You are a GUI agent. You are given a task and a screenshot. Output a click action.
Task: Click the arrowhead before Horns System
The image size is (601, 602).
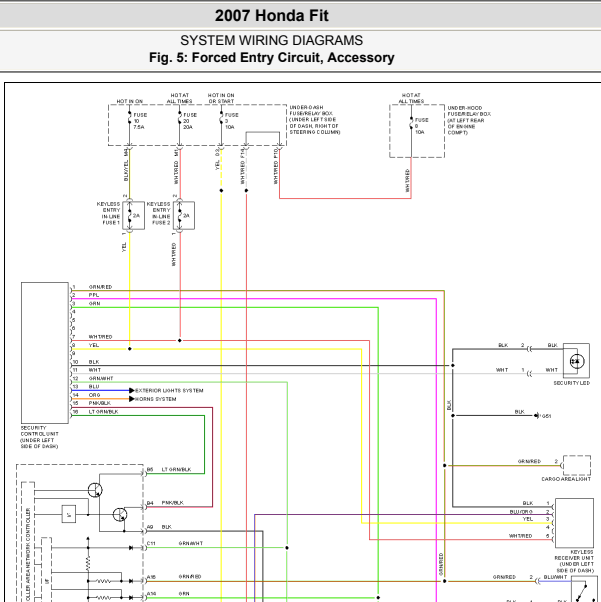point(132,399)
